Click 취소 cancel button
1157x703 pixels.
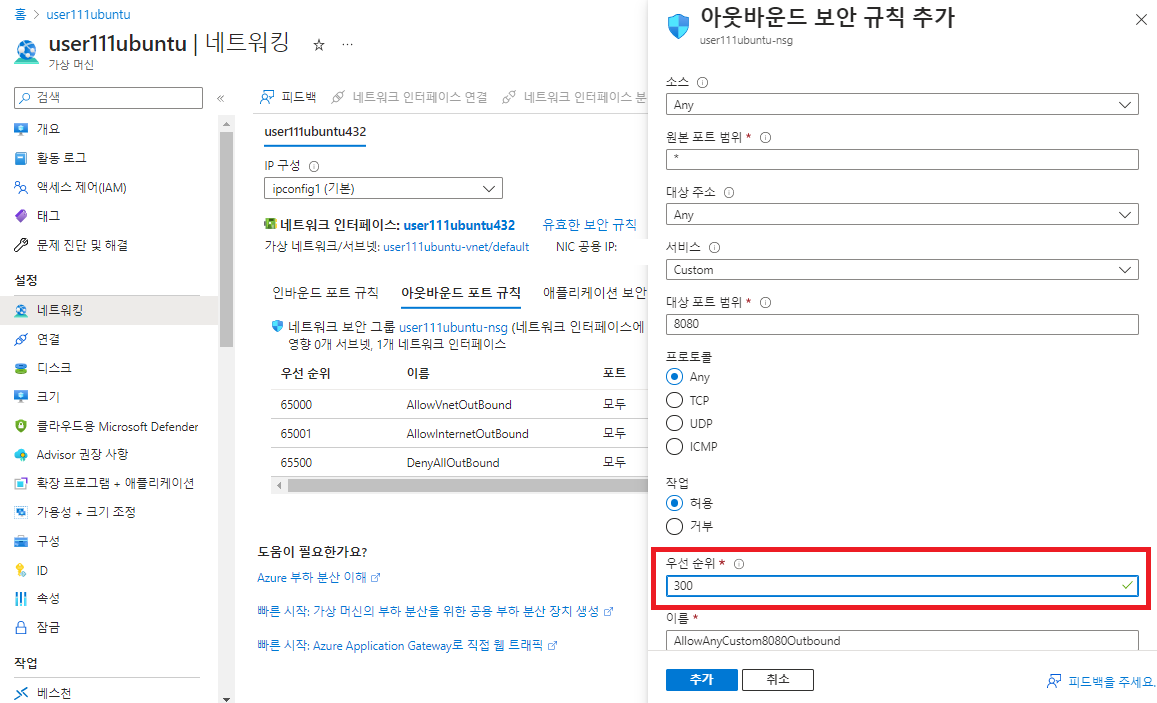(x=778, y=680)
